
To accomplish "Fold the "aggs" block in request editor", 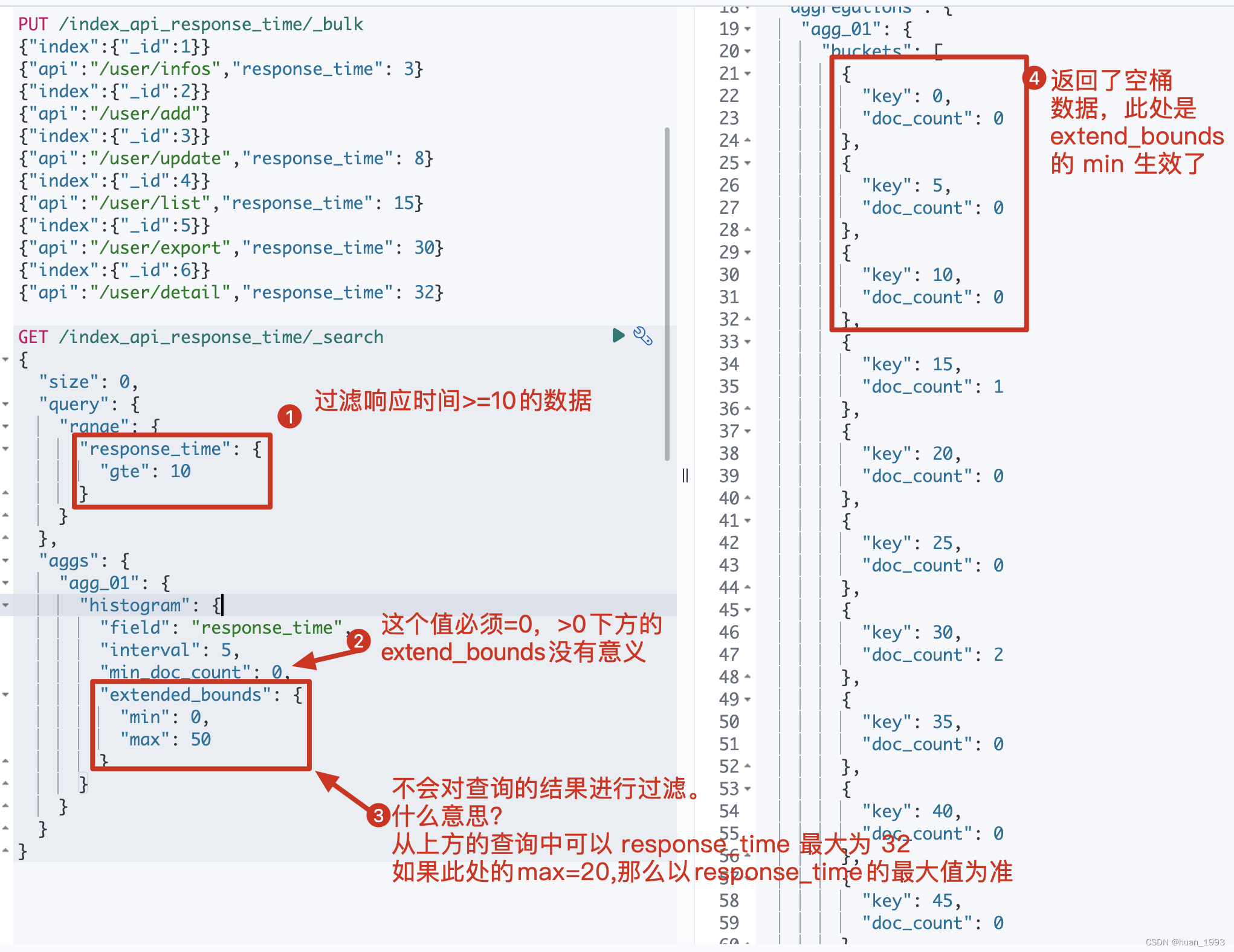I will pyautogui.click(x=5, y=561).
